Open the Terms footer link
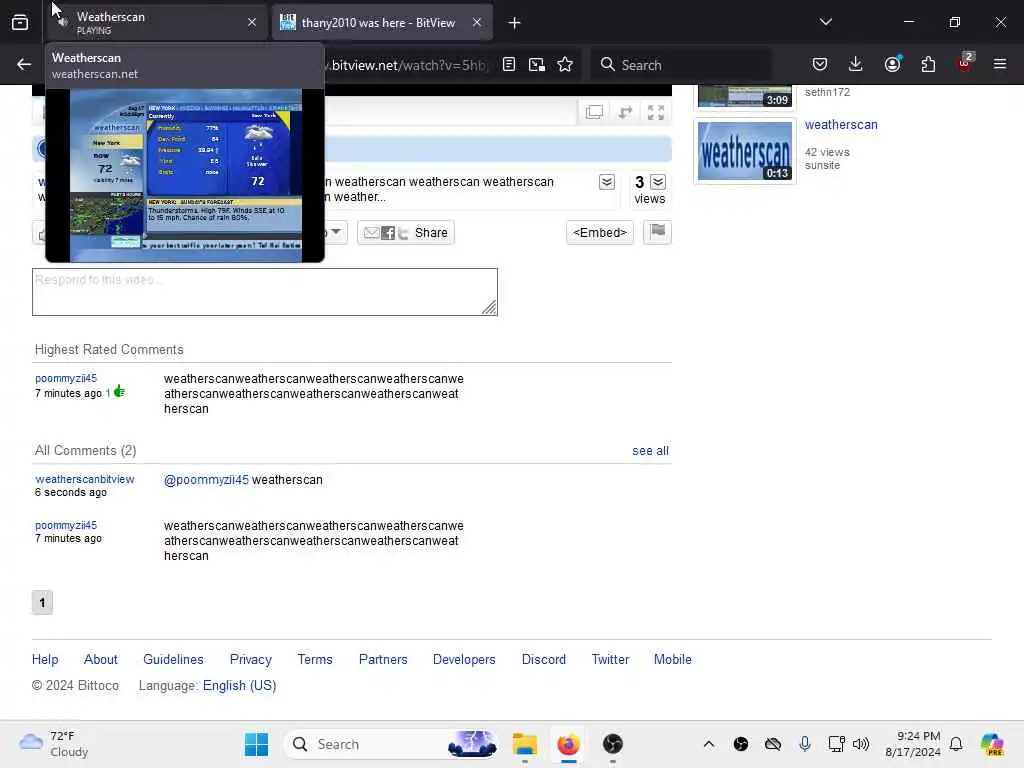1024x768 pixels. (315, 660)
